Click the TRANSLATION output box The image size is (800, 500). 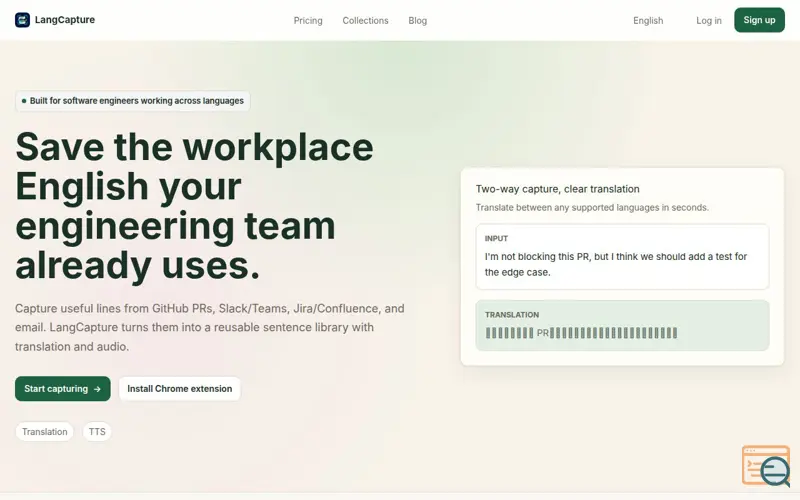click(x=622, y=326)
